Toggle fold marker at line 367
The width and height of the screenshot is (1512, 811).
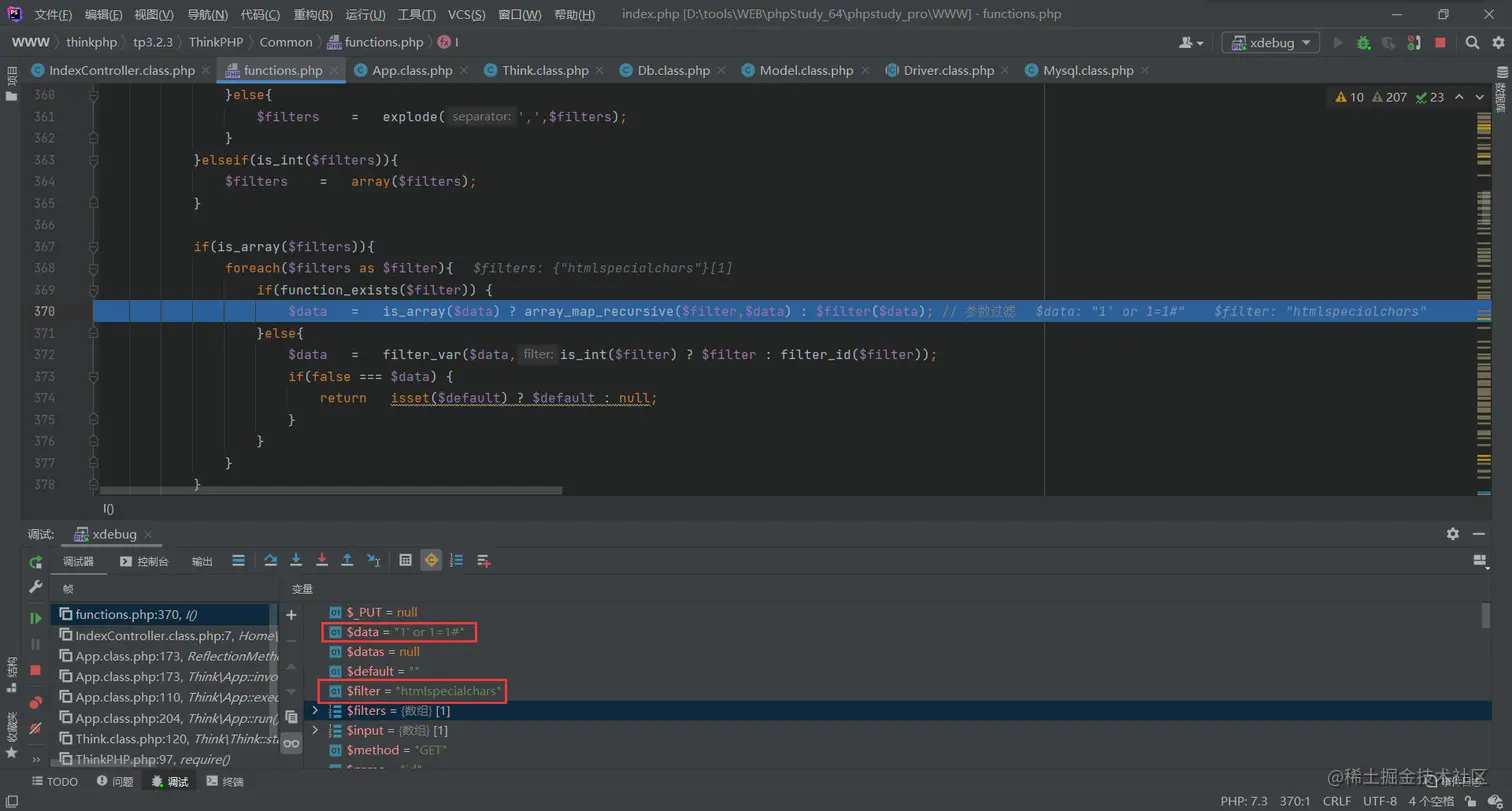coord(94,247)
